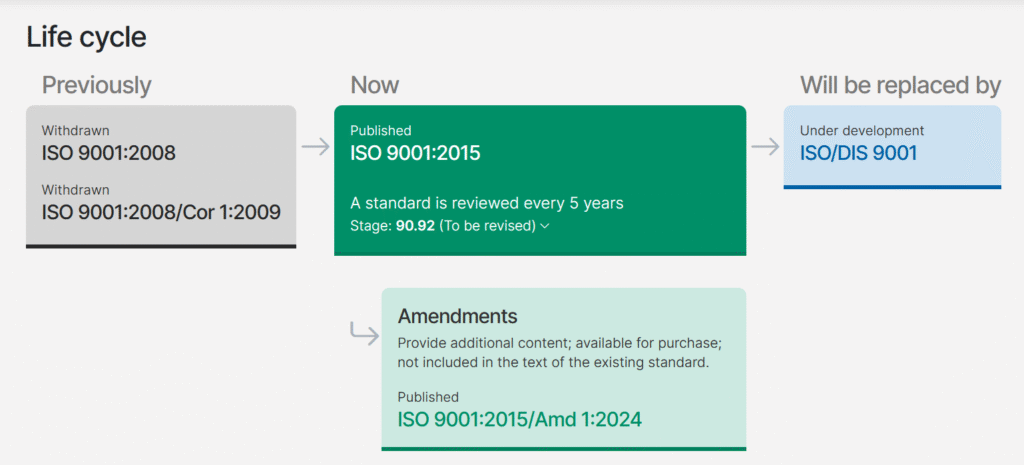Click the arrow between Previously and Now
The height and width of the screenshot is (465, 1024).
coord(315,147)
